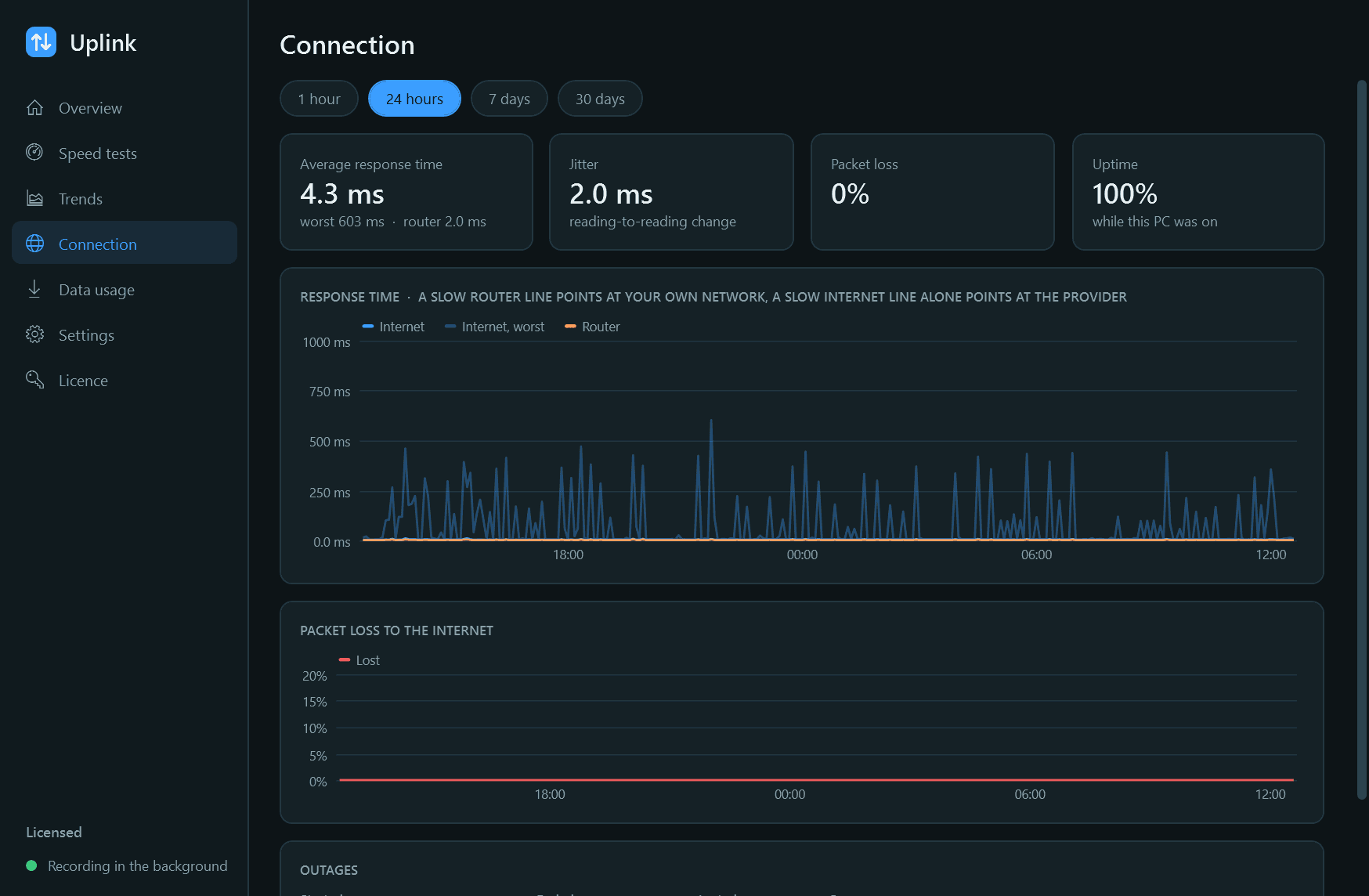The image size is (1369, 896).
Task: Click the 2.0 ms jitter value
Action: pyautogui.click(x=611, y=193)
